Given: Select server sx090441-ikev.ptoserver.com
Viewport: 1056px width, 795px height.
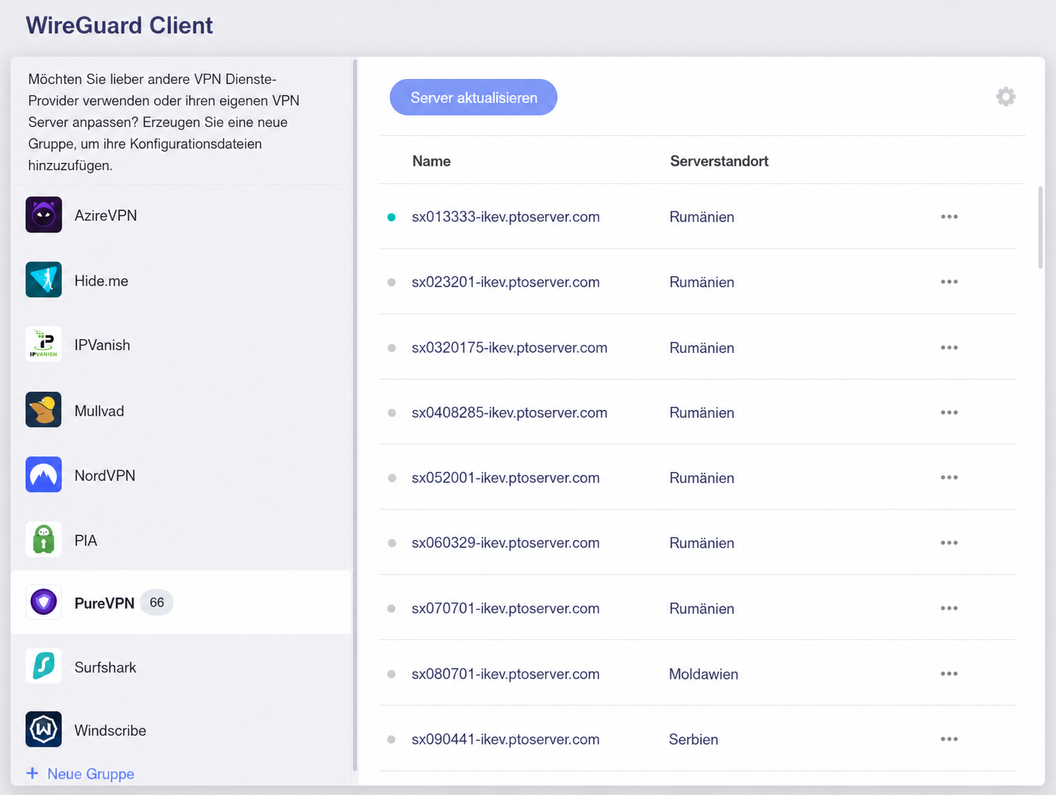Looking at the screenshot, I should pyautogui.click(x=506, y=739).
